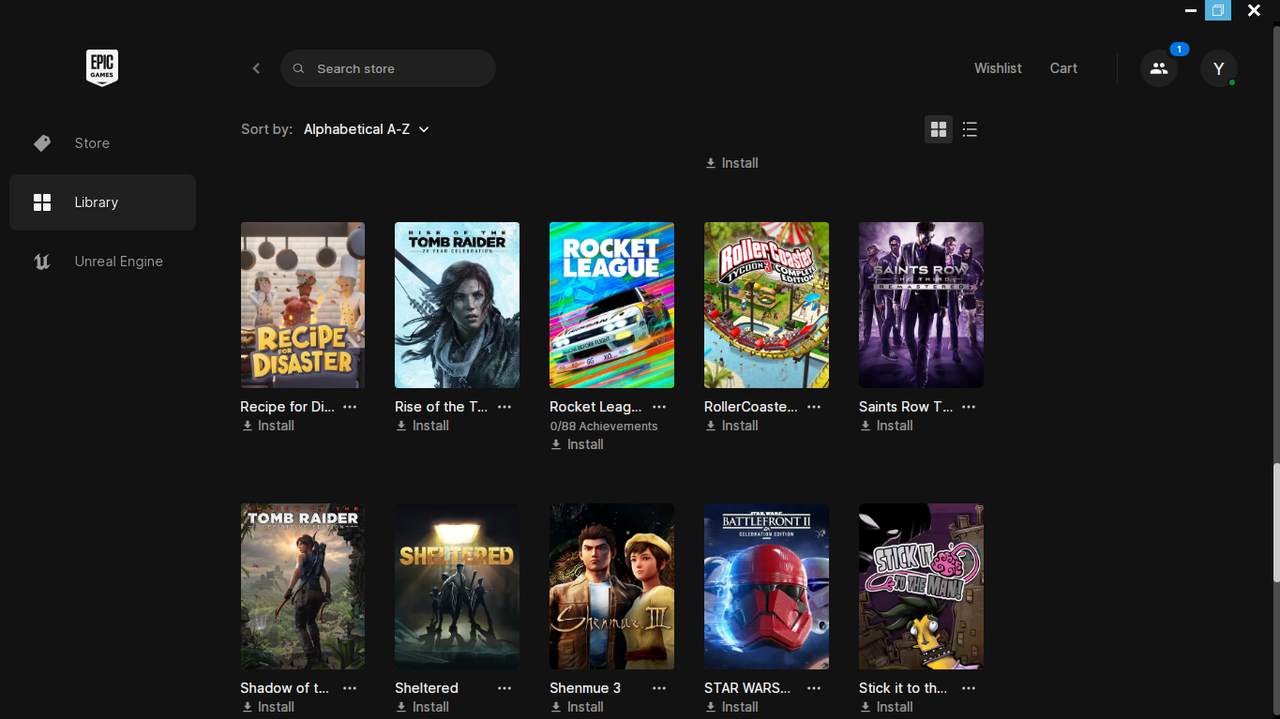Open the Cart
Screen dimensions: 1280x719
tap(1063, 68)
